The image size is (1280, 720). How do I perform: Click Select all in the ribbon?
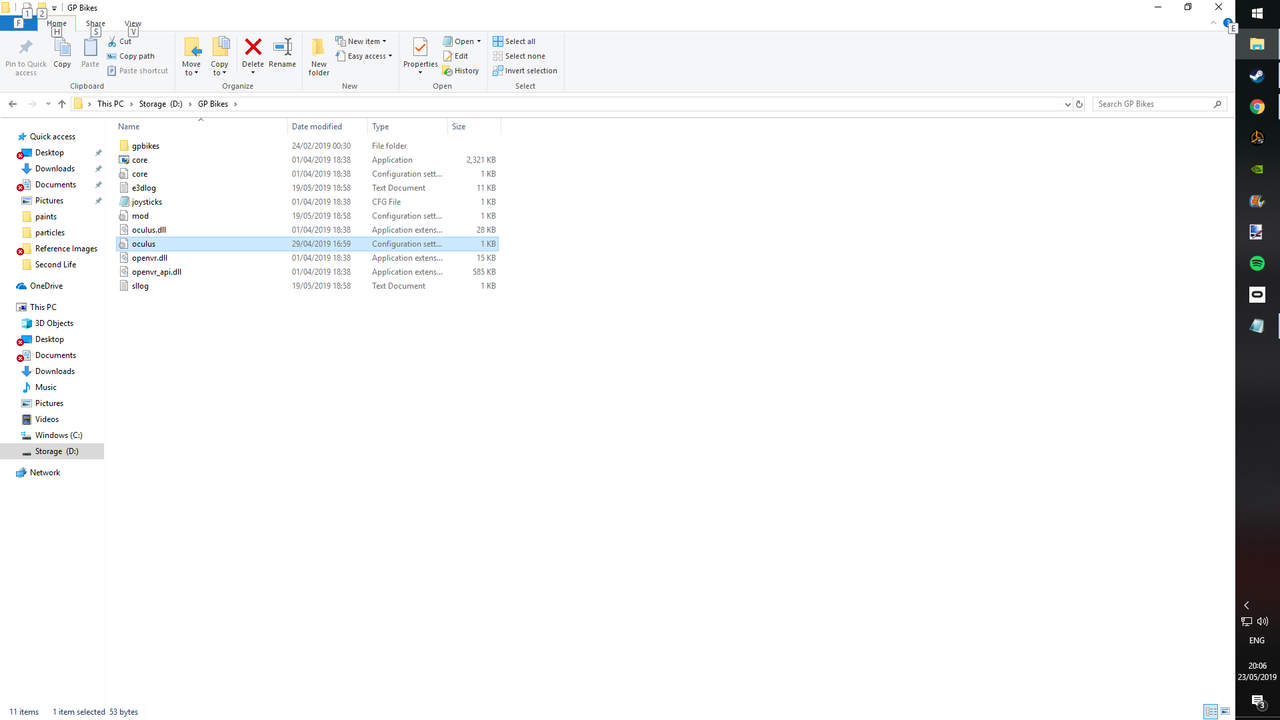click(x=514, y=42)
